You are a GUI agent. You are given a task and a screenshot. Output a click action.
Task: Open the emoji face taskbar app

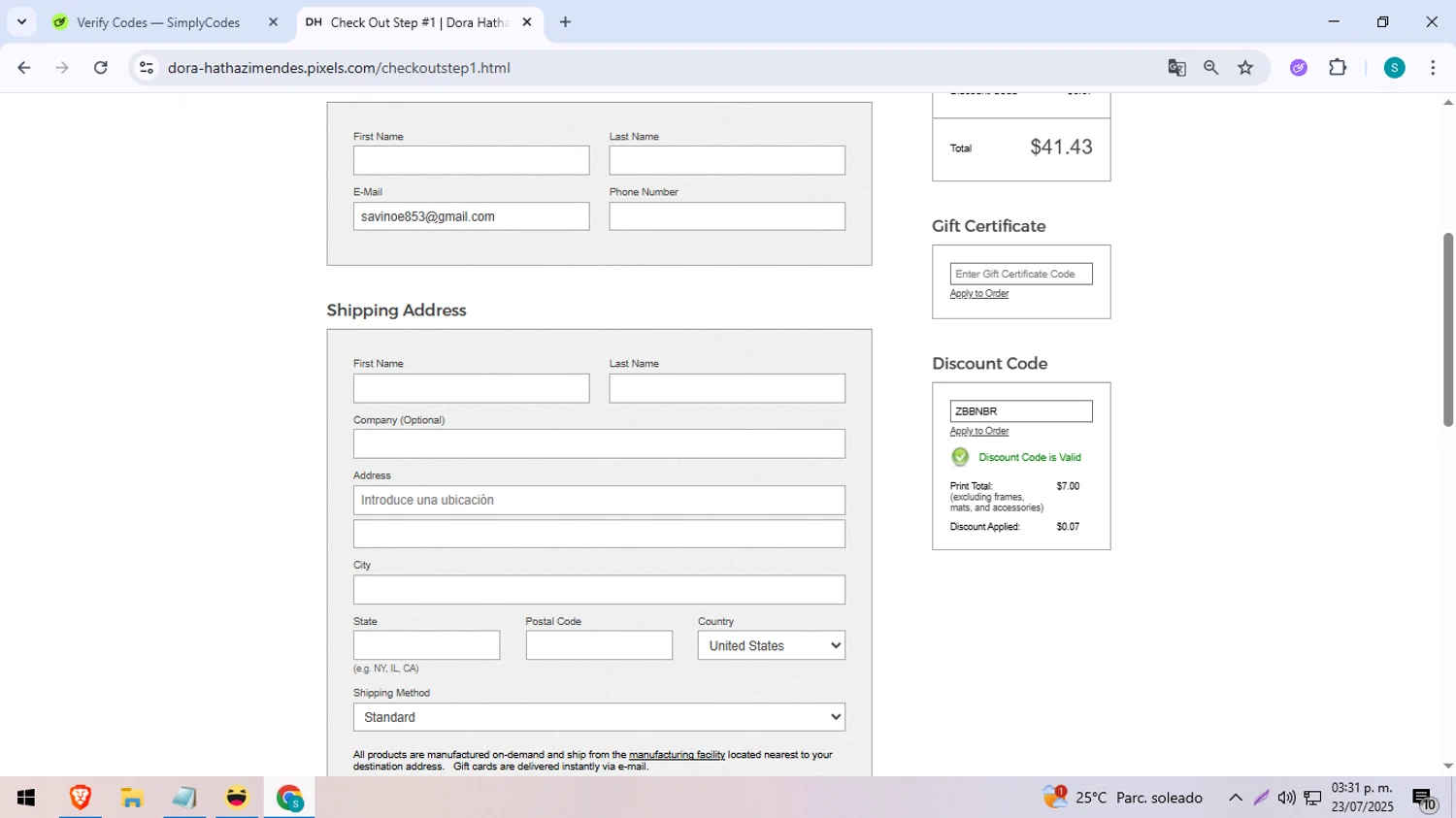[237, 798]
